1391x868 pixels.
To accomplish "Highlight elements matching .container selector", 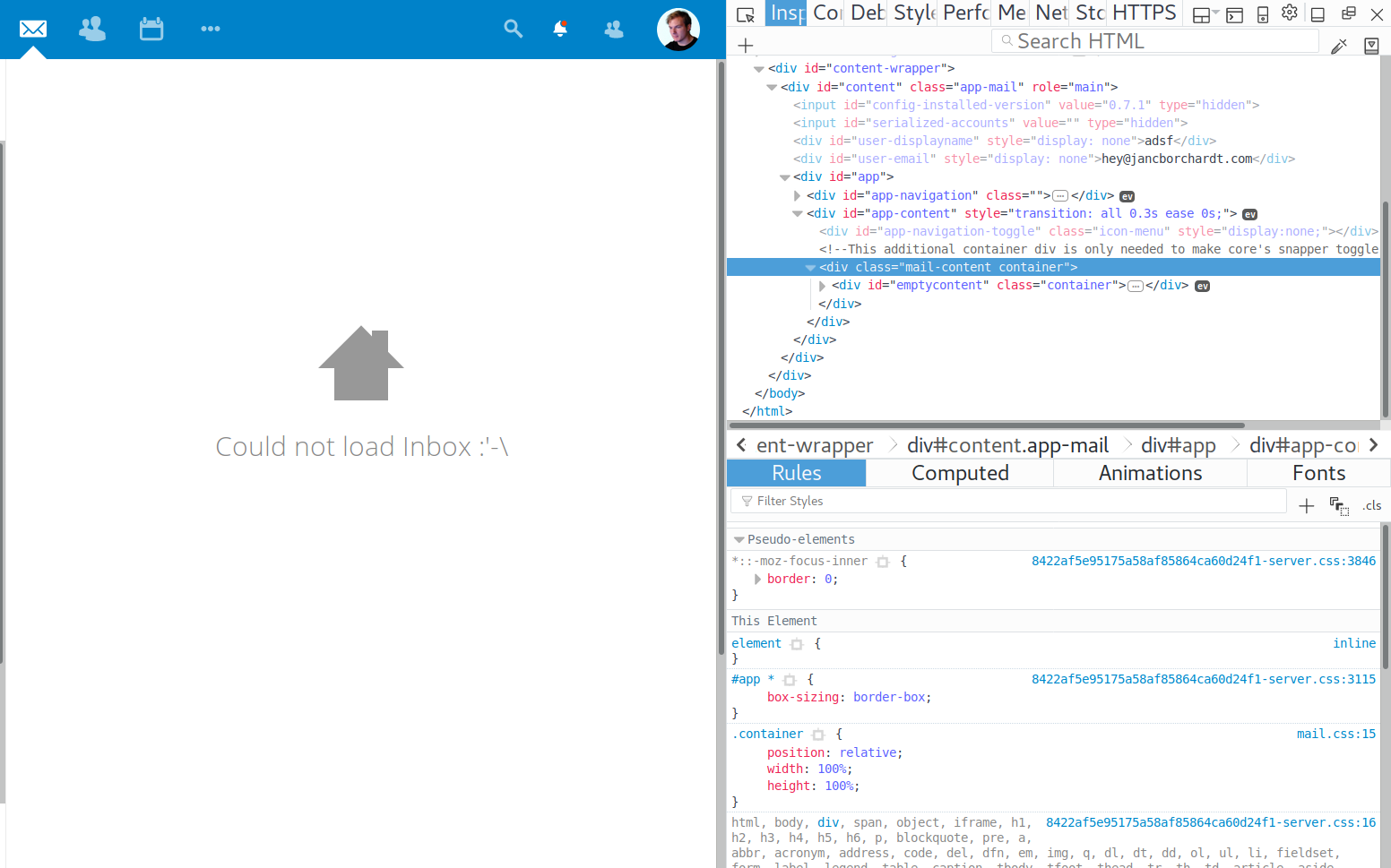I will click(818, 735).
